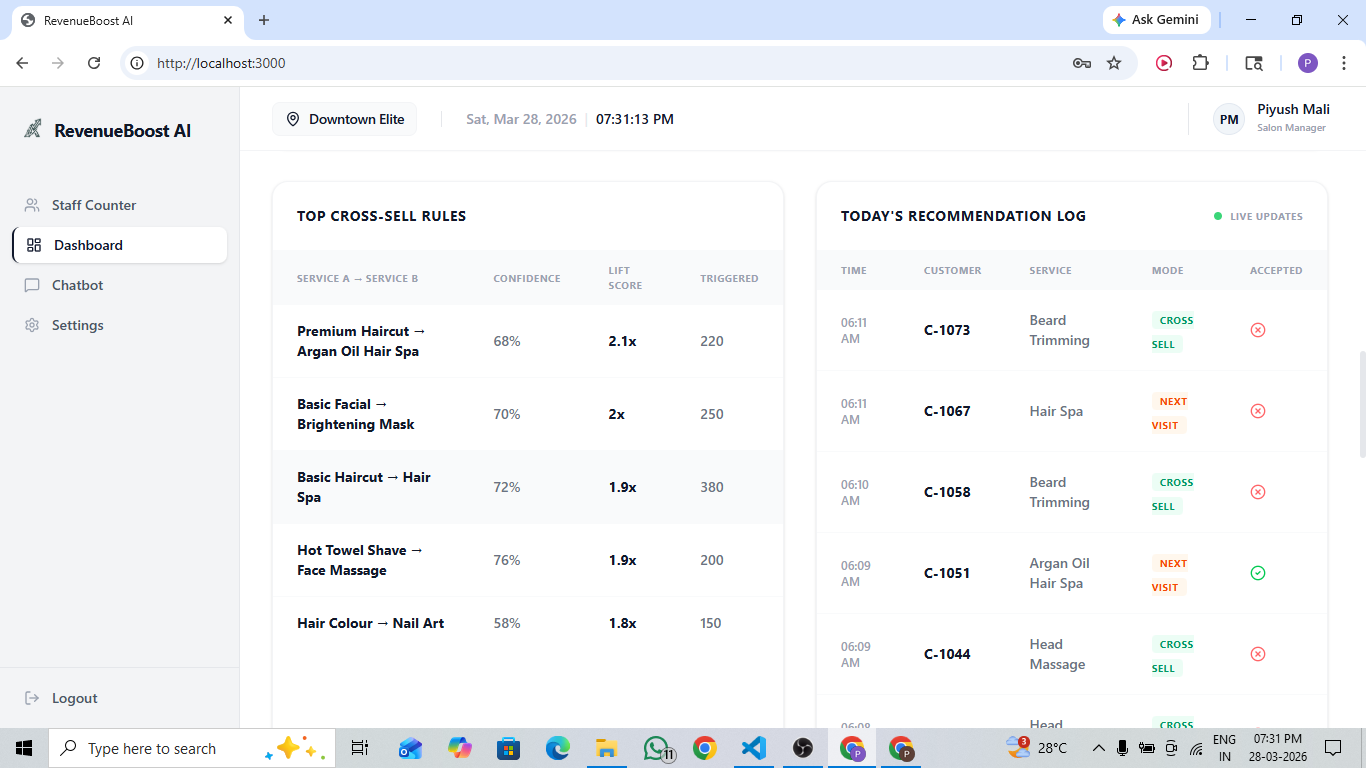
Task: Select the Hair Colour → Nail Art rule
Action: [x=528, y=623]
